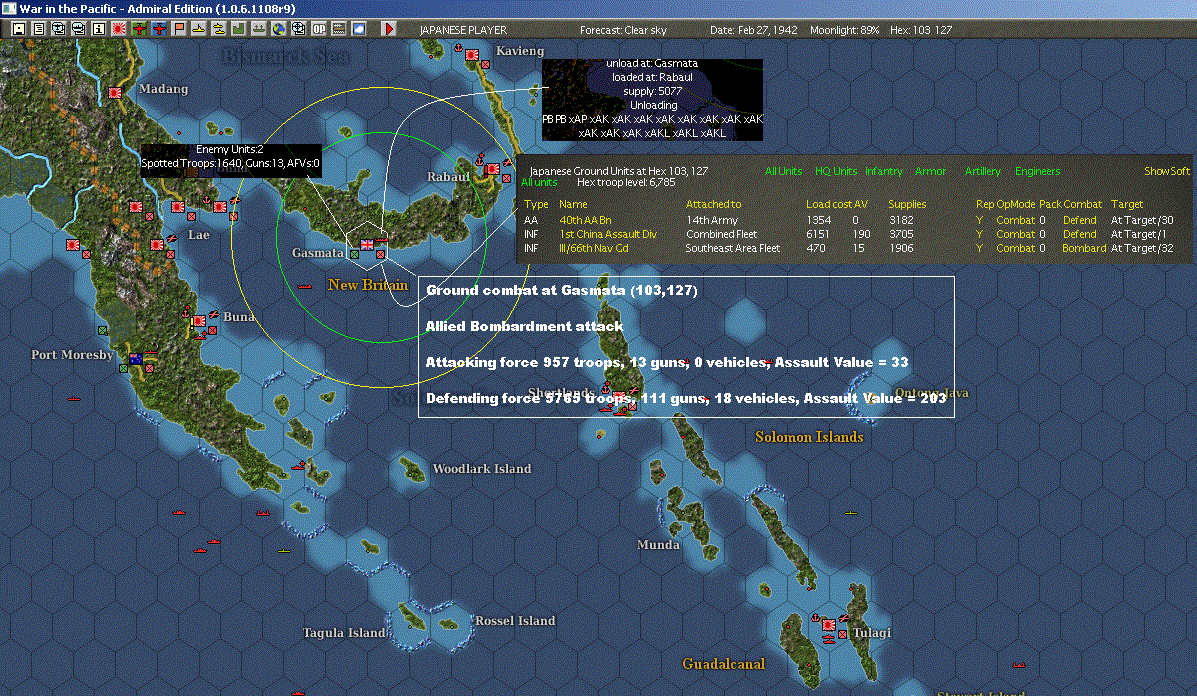1197x696 pixels.
Task: Open the document list toolbar icon
Action: pos(38,29)
